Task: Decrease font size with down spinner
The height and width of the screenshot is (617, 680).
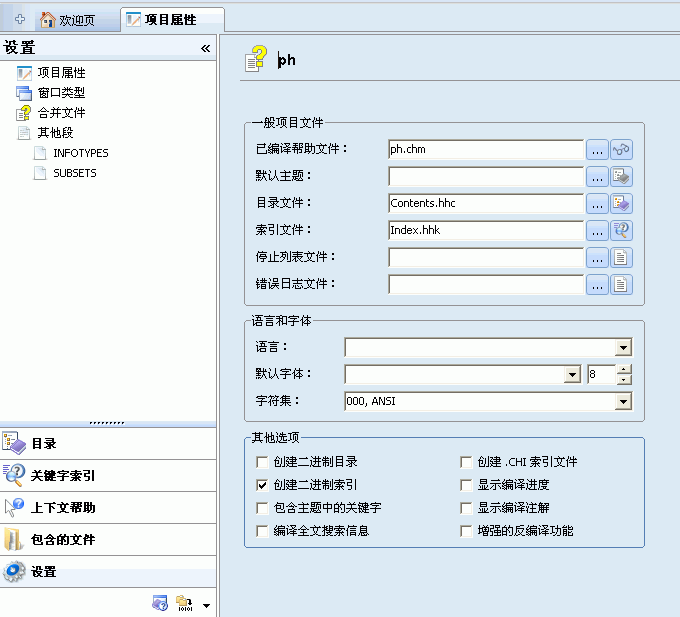Action: pyautogui.click(x=624, y=380)
